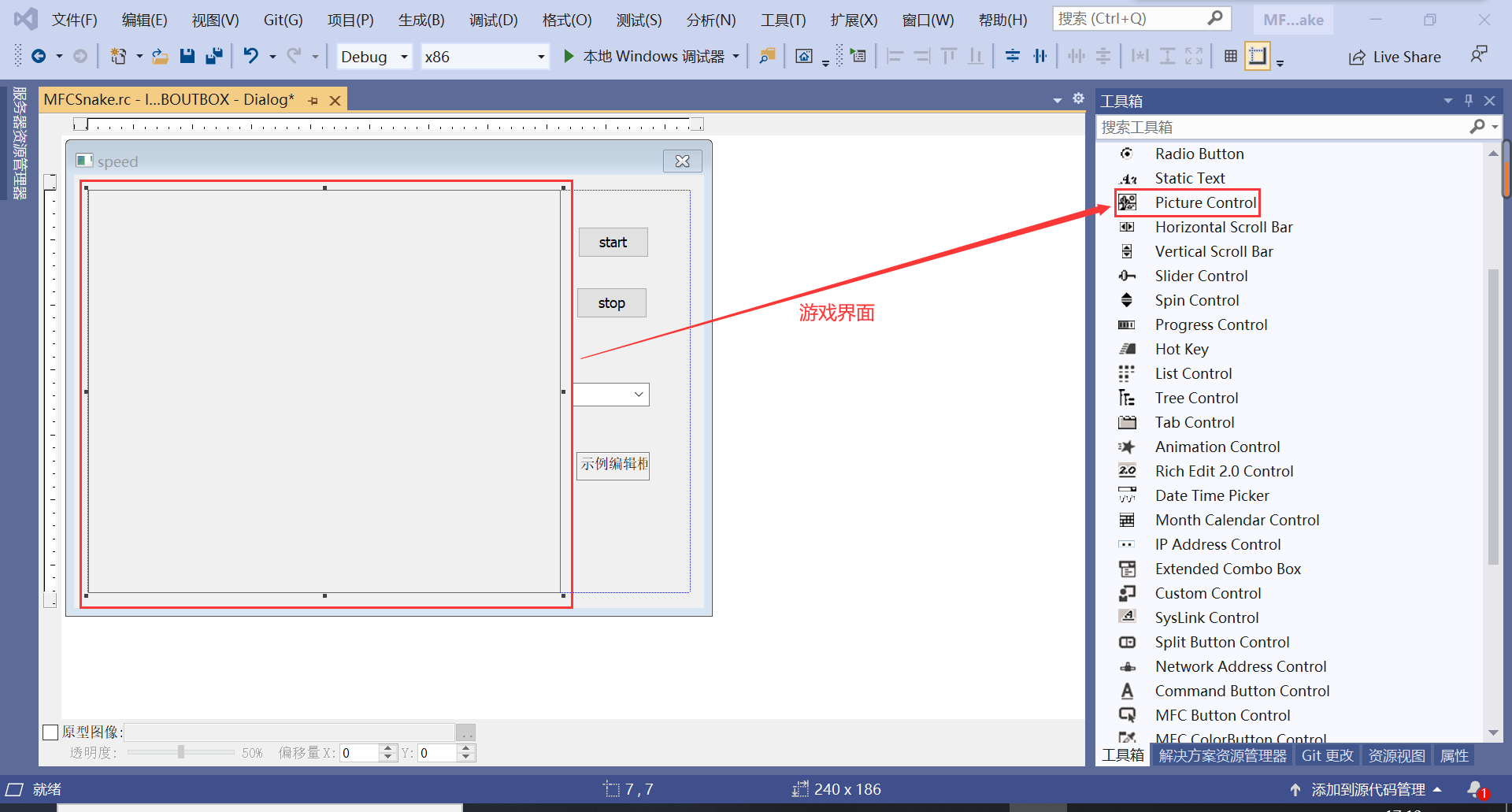Save the current file with Save icon

coord(187,56)
